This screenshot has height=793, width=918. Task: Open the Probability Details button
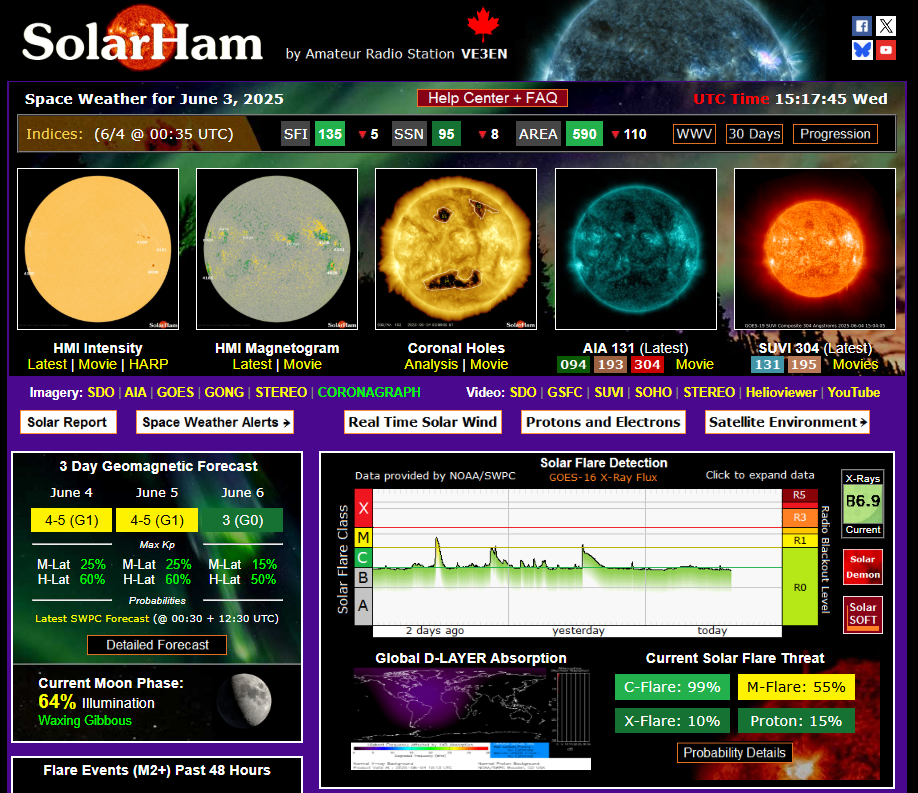734,753
